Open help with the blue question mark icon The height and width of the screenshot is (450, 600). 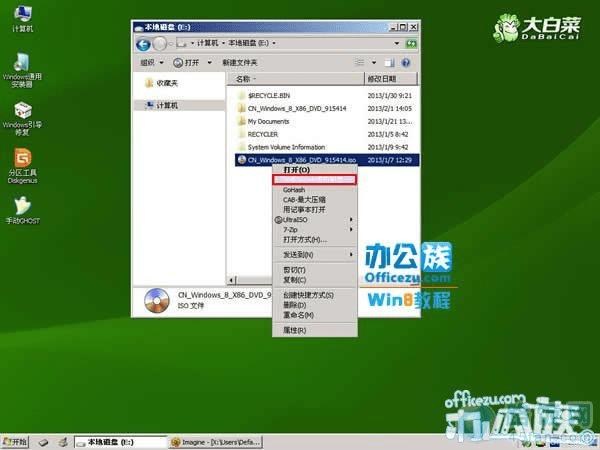click(406, 63)
